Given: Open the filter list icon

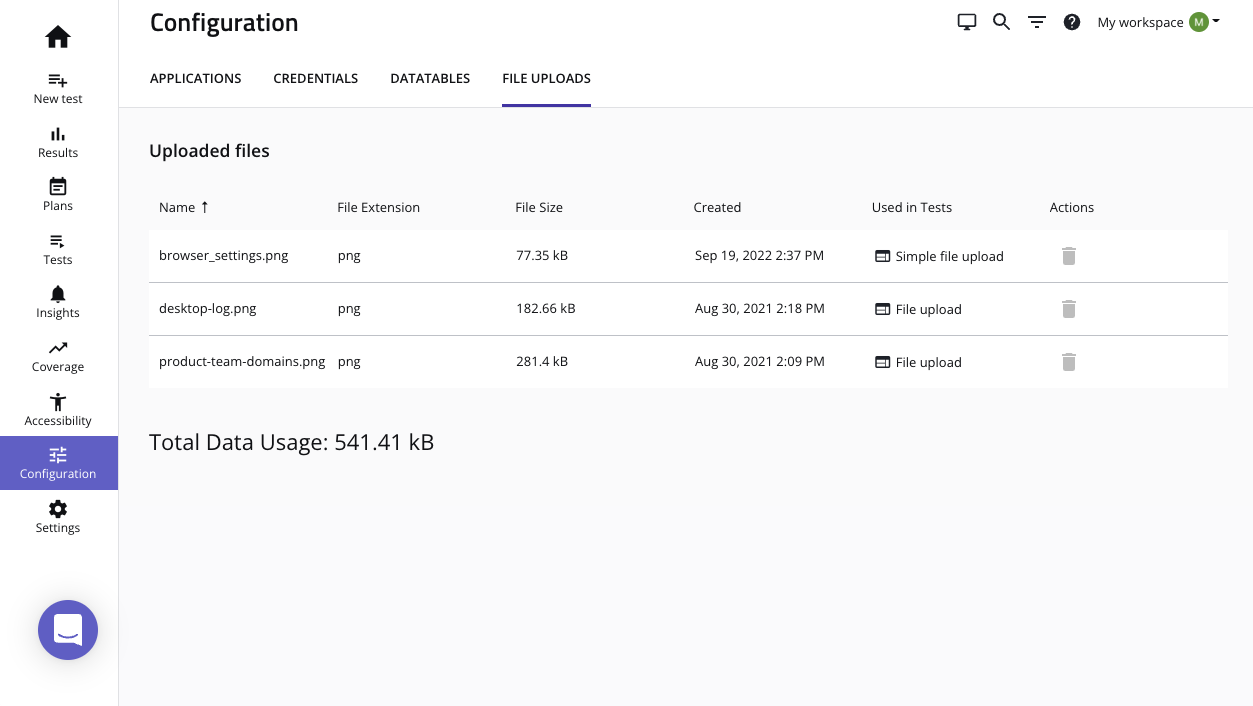Looking at the screenshot, I should click(x=1037, y=22).
